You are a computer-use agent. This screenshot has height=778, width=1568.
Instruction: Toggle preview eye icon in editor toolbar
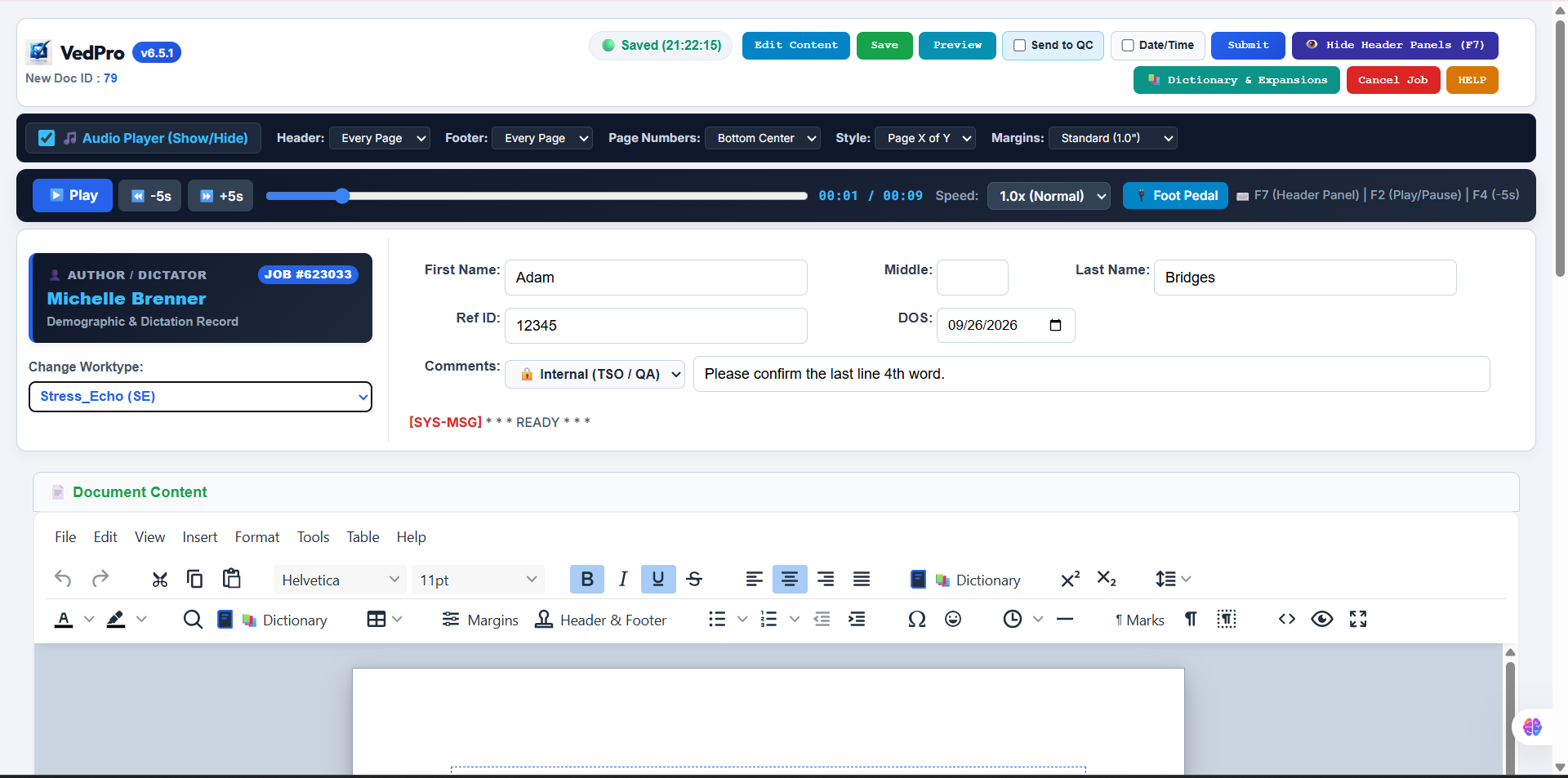(1322, 620)
